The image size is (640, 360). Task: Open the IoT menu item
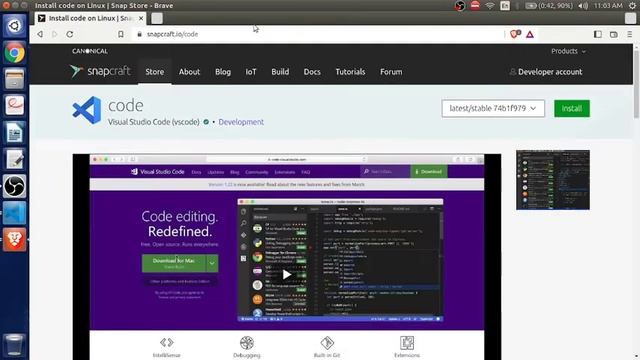tap(251, 72)
